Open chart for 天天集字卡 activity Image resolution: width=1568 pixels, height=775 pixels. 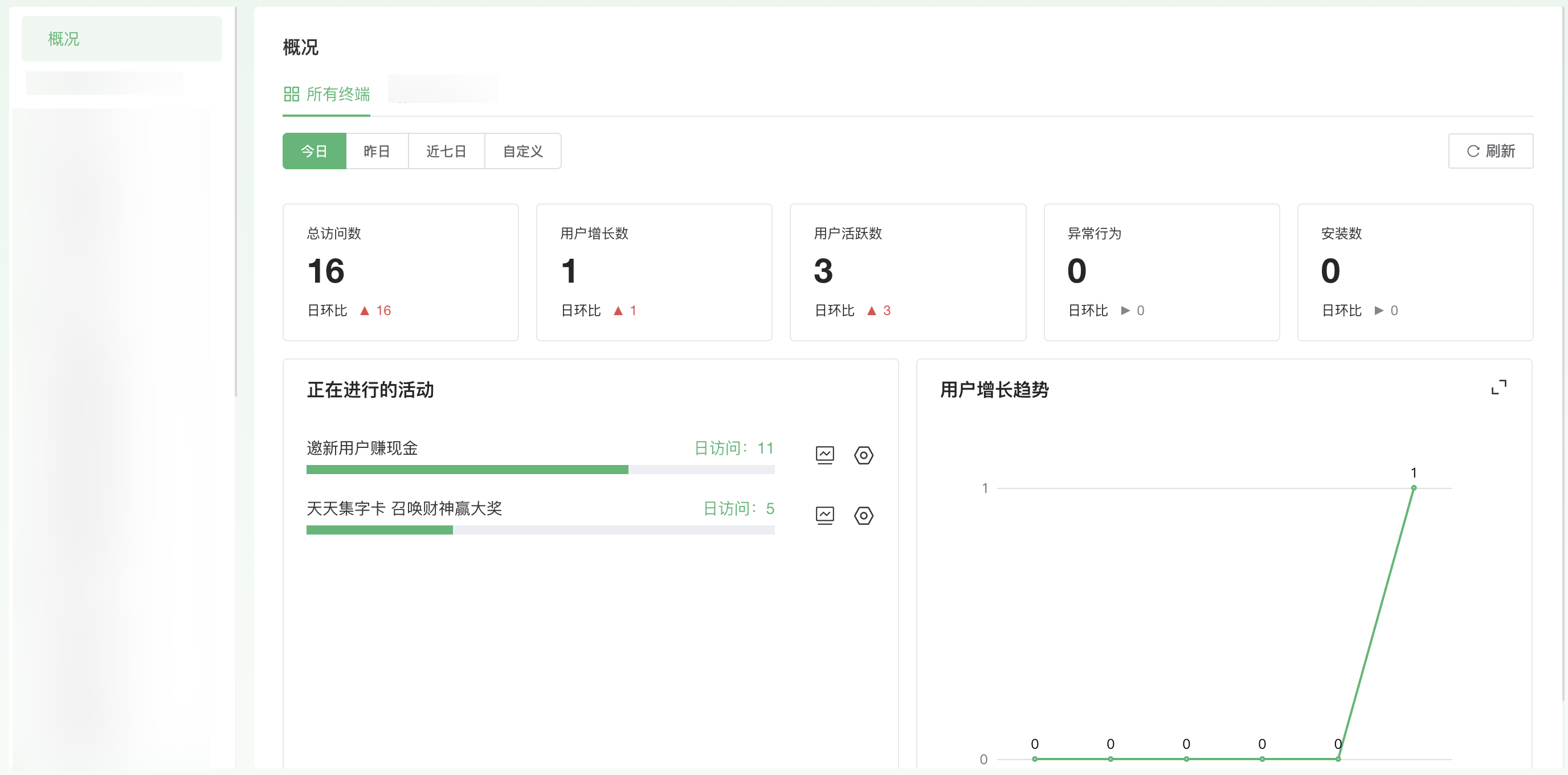coord(824,515)
